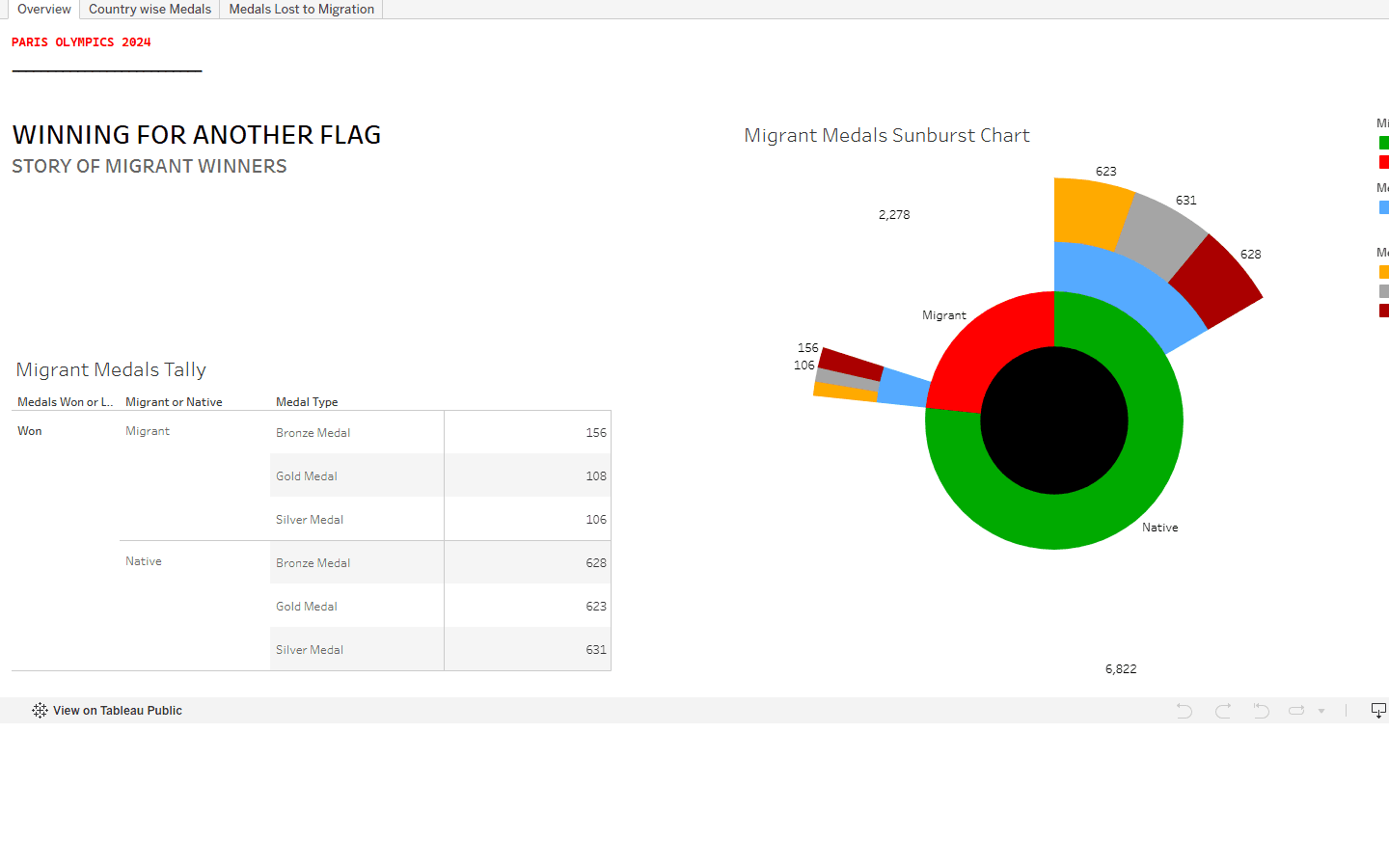This screenshot has width=1389, height=868.
Task: Click the table cell value 628
Action: coord(596,563)
